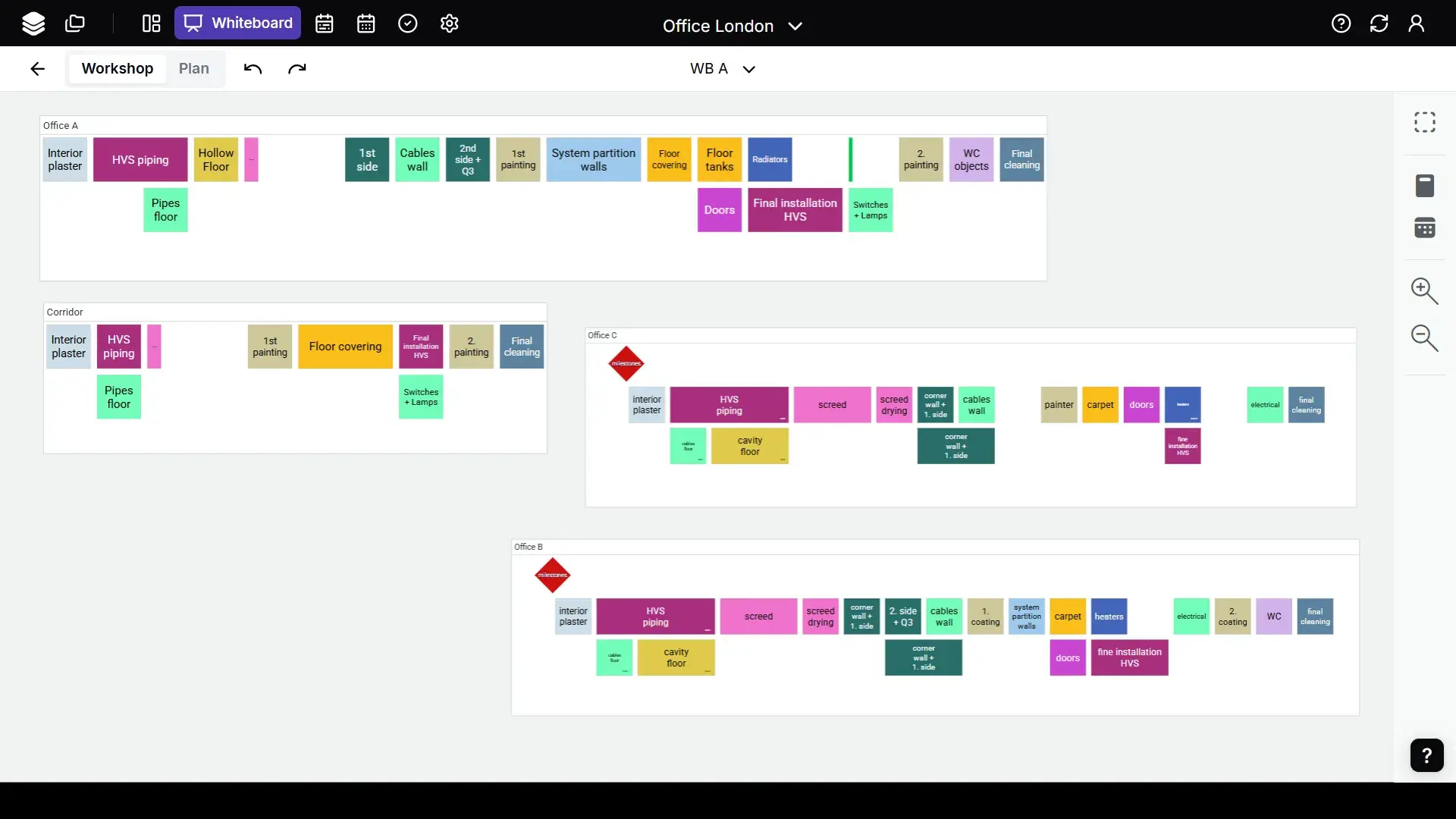This screenshot has height=819, width=1456.
Task: Open settings via the gear icon
Action: pyautogui.click(x=448, y=24)
